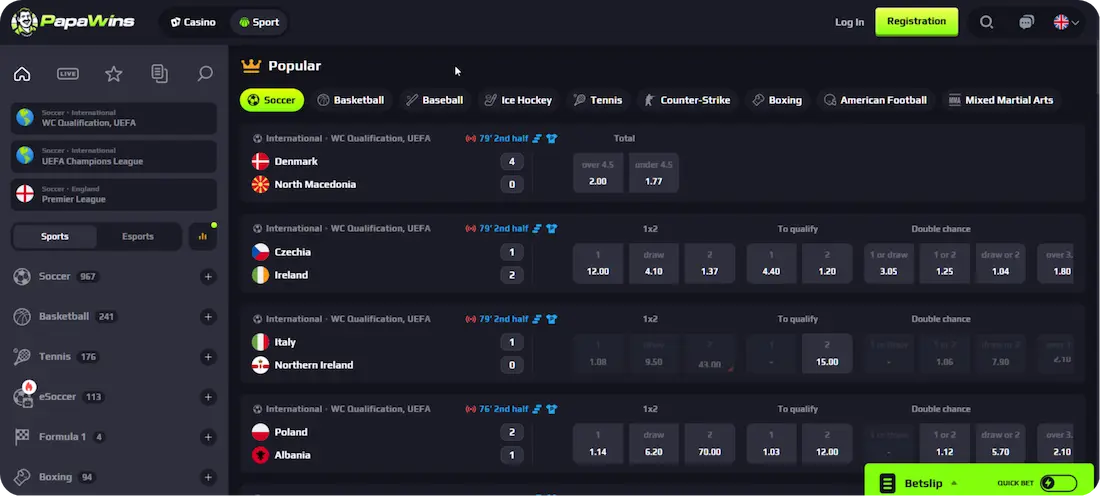The width and height of the screenshot is (1100, 496).
Task: Open the Italy team name row
Action: [x=285, y=342]
